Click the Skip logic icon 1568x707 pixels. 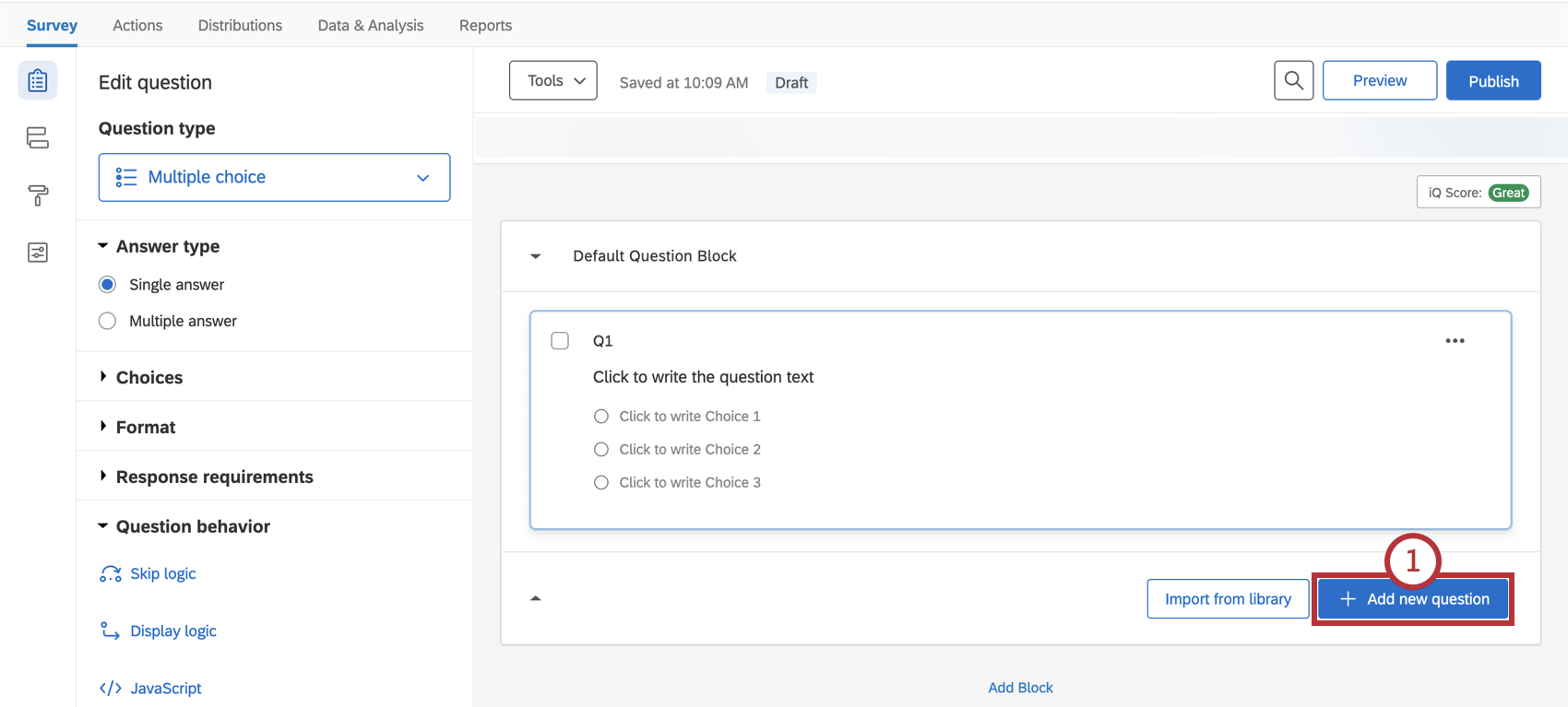111,574
